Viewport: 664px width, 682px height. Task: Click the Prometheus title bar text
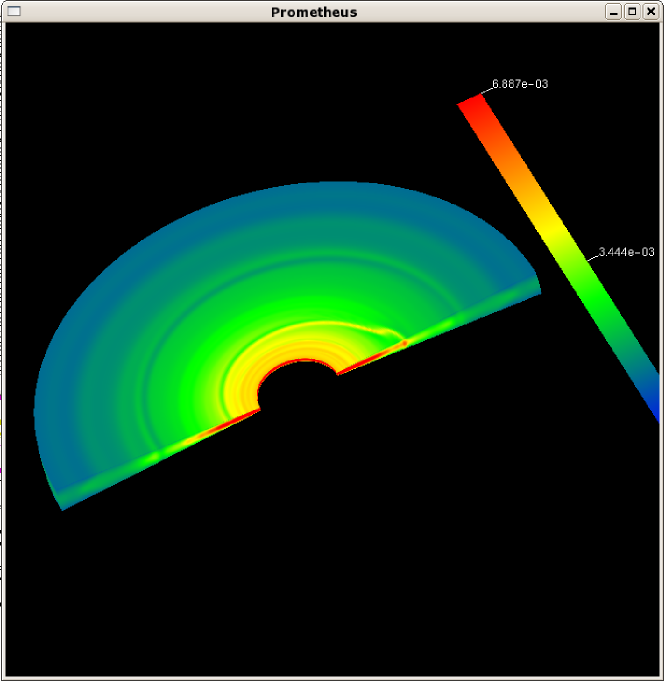(x=314, y=12)
